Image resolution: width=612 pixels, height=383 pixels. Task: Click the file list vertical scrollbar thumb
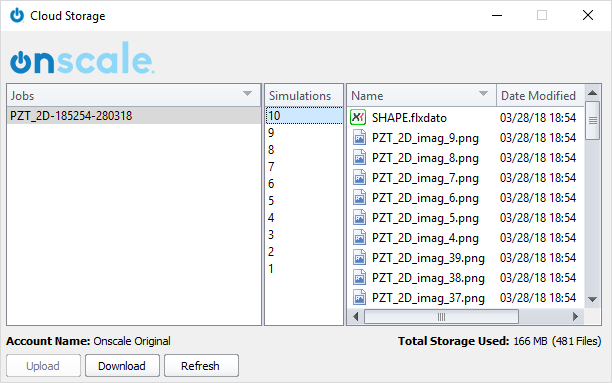tap(592, 121)
